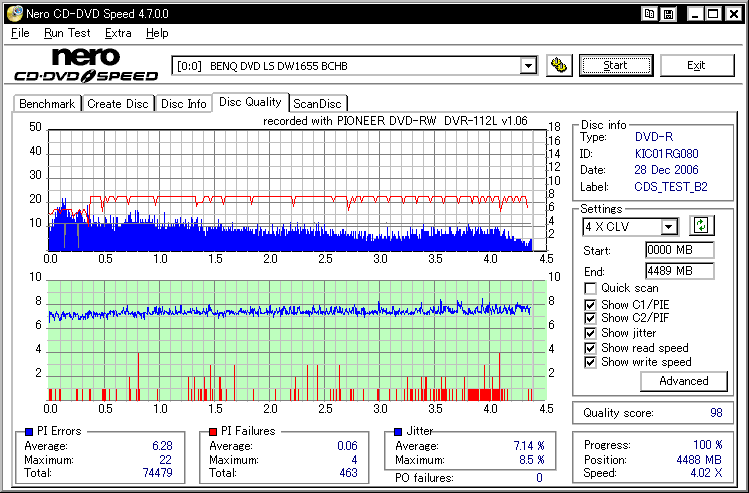The width and height of the screenshot is (749, 493).
Task: Switch to the ScanDisc tab
Action: (317, 104)
